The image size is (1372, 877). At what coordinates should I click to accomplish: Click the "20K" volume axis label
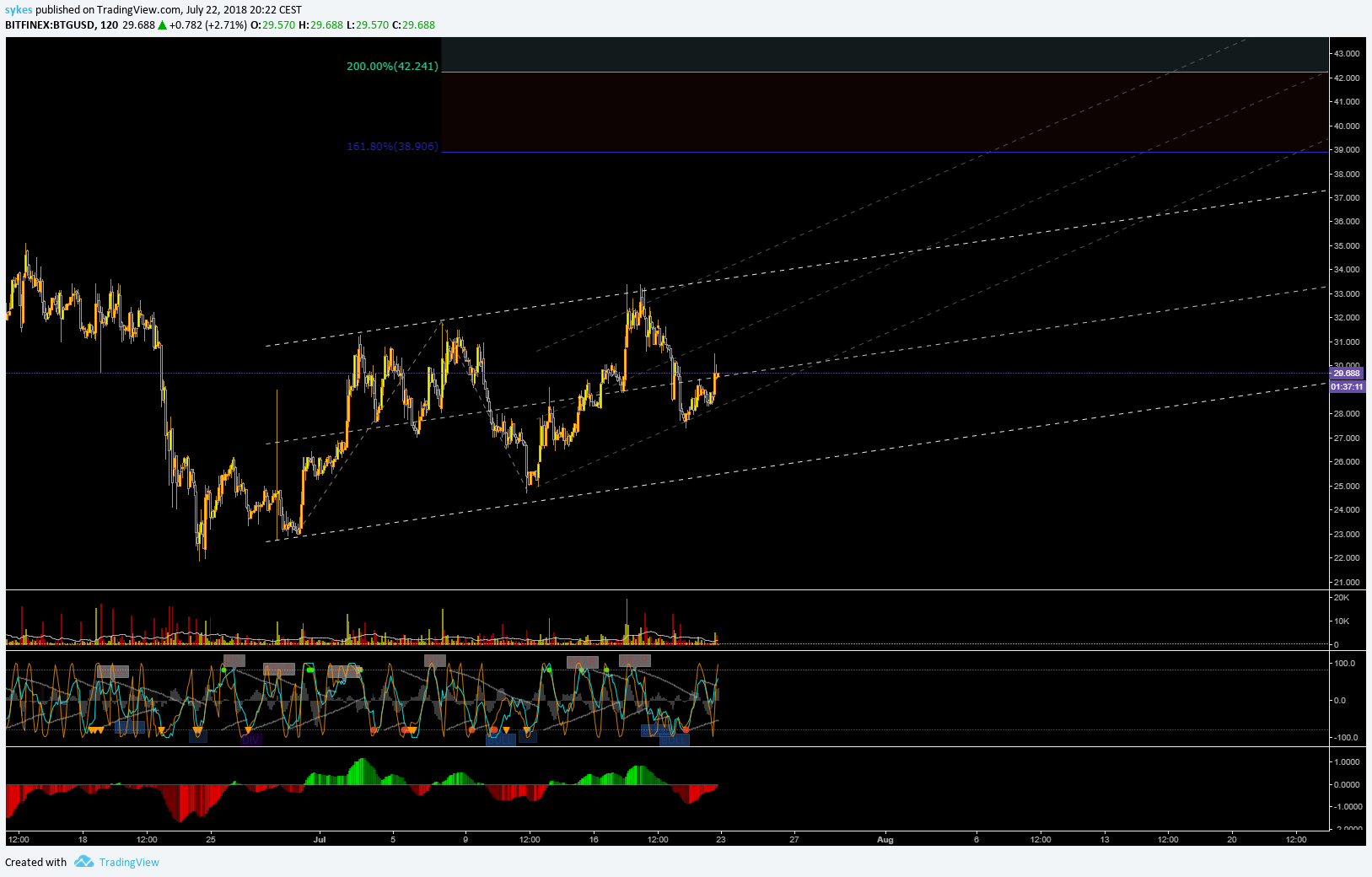click(x=1342, y=597)
